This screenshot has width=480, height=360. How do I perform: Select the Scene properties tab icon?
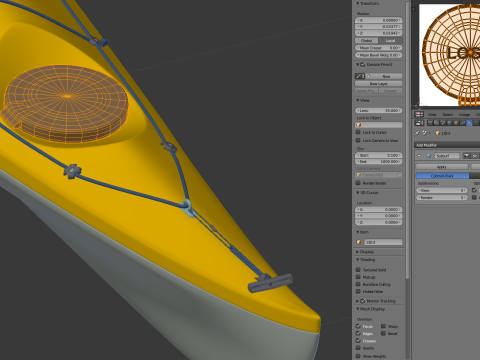(x=443, y=123)
